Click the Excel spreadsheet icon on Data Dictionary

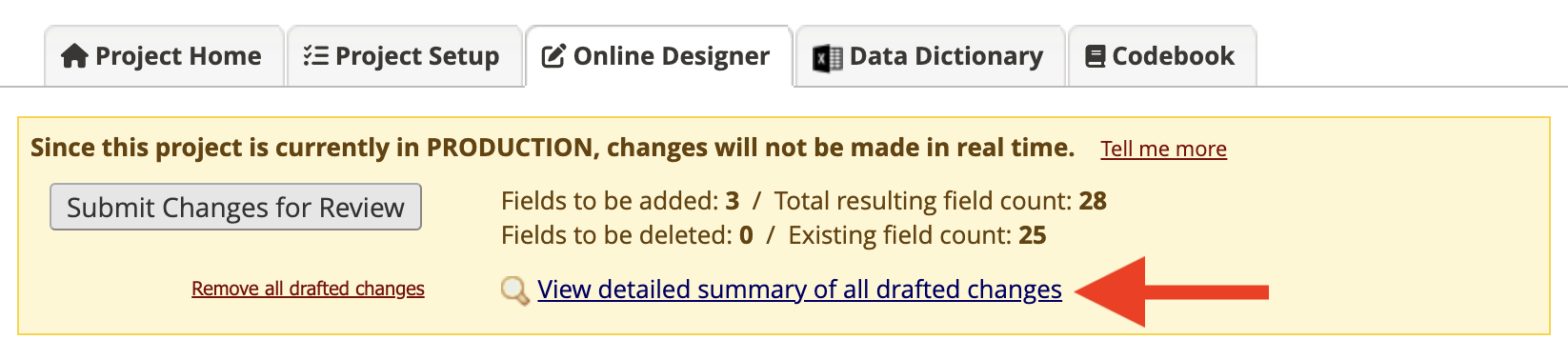point(827,57)
